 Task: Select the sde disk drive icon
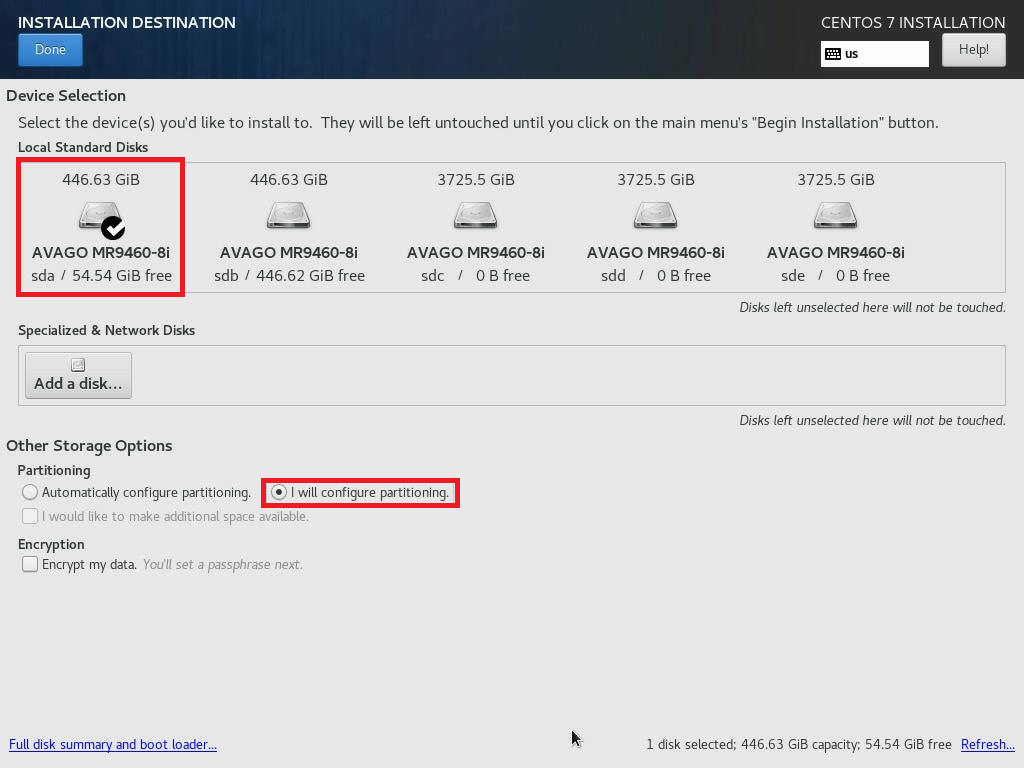tap(835, 216)
